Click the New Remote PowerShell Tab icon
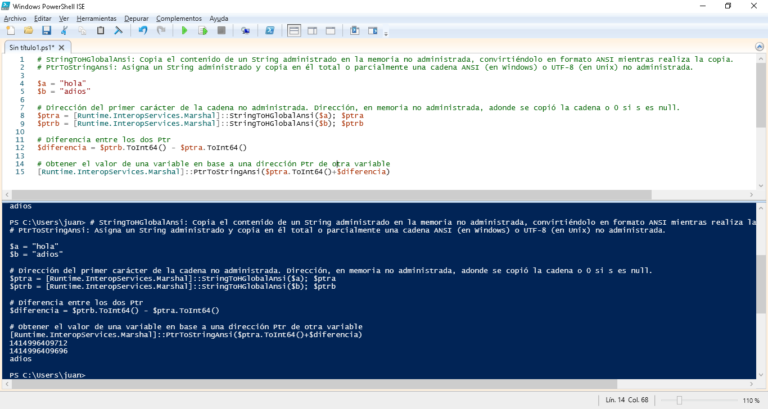This screenshot has width=768, height=409. [245, 30]
